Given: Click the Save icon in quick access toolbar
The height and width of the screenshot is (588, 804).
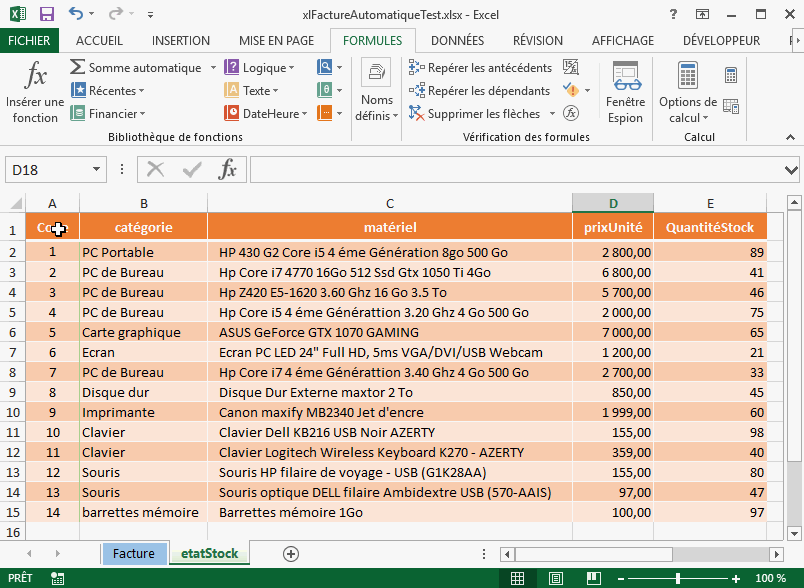Looking at the screenshot, I should pos(47,14).
